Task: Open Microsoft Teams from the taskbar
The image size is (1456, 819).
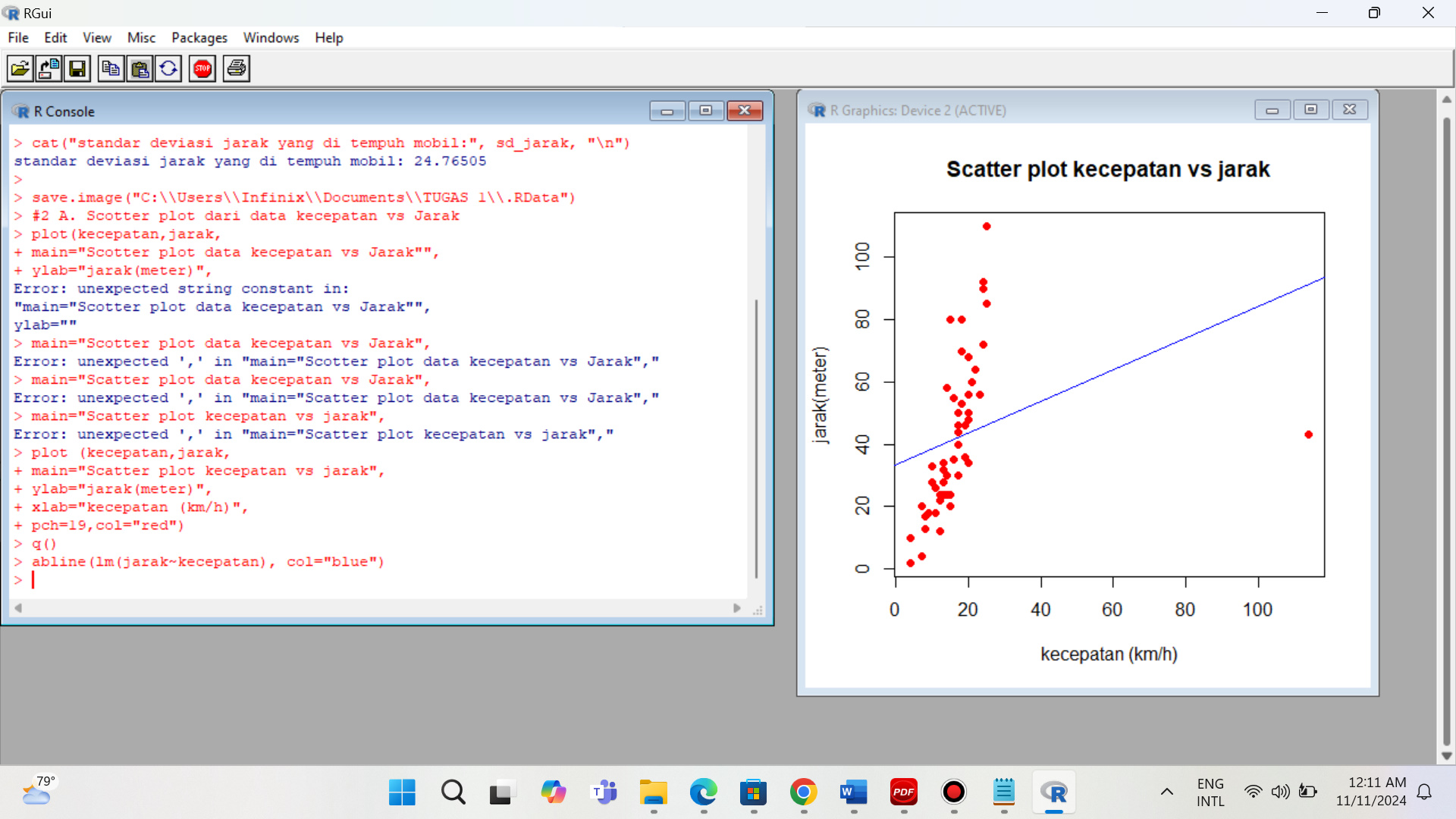Action: point(604,792)
